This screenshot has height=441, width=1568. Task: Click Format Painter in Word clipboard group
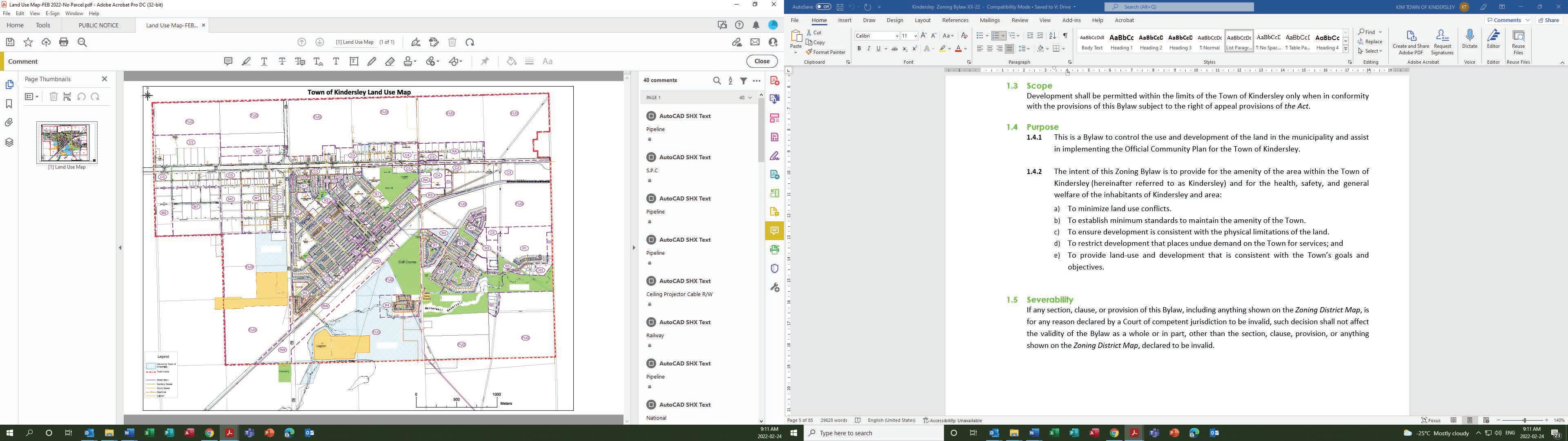pyautogui.click(x=825, y=52)
